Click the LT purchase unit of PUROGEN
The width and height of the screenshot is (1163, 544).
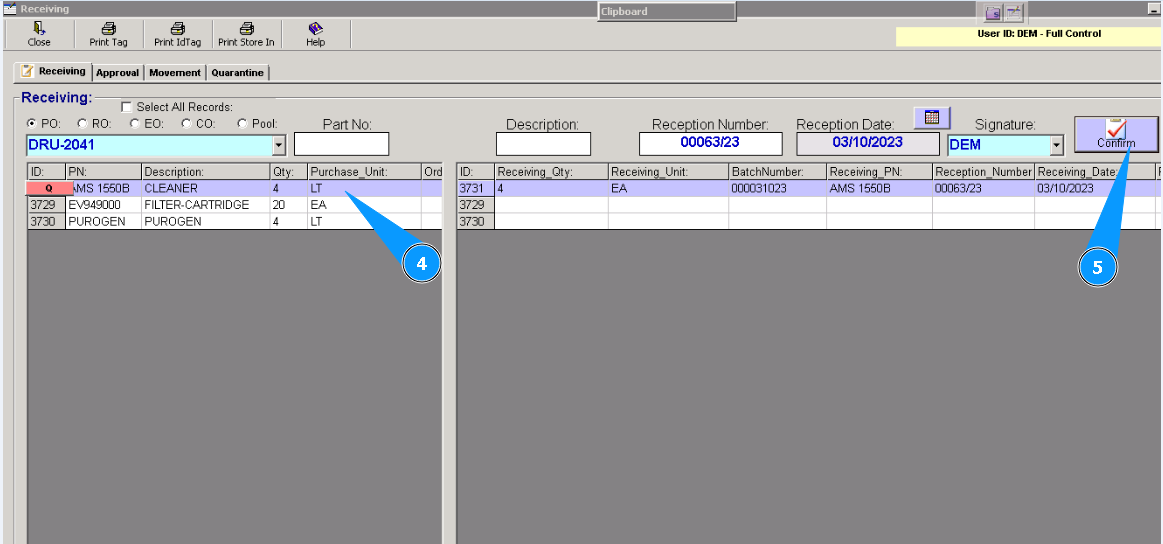pyautogui.click(x=364, y=221)
